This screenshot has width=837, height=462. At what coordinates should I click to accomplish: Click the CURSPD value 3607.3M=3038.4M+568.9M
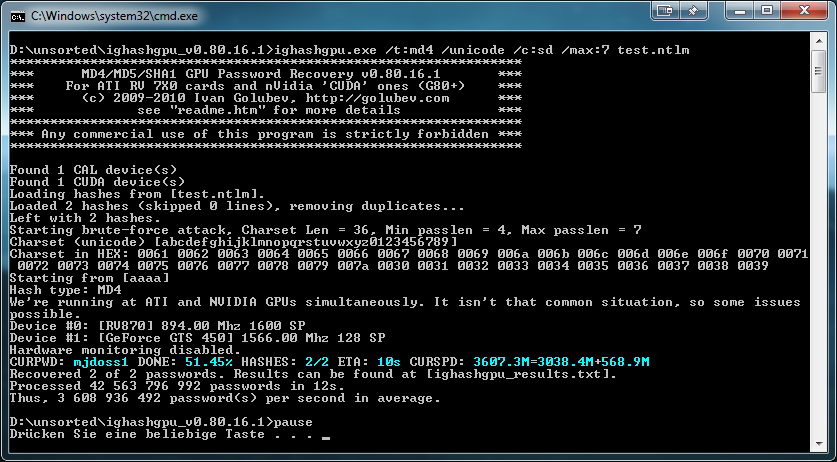point(561,362)
